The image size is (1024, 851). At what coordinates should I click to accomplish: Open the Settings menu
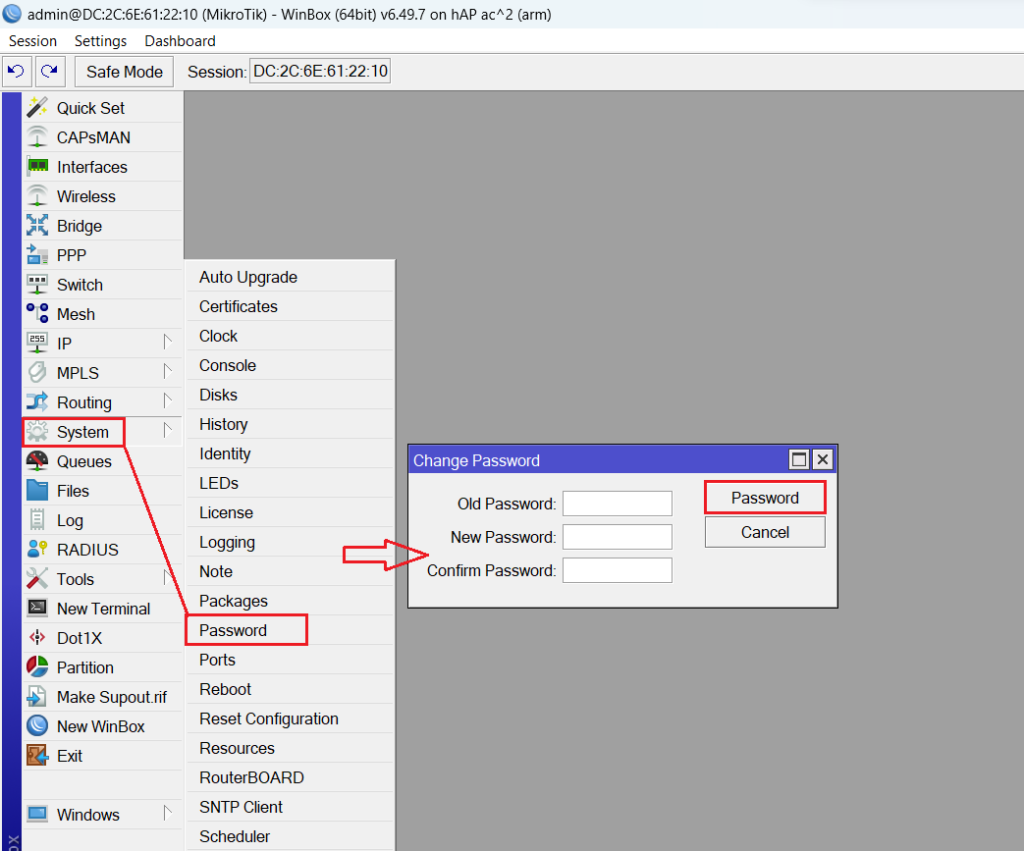tap(100, 41)
